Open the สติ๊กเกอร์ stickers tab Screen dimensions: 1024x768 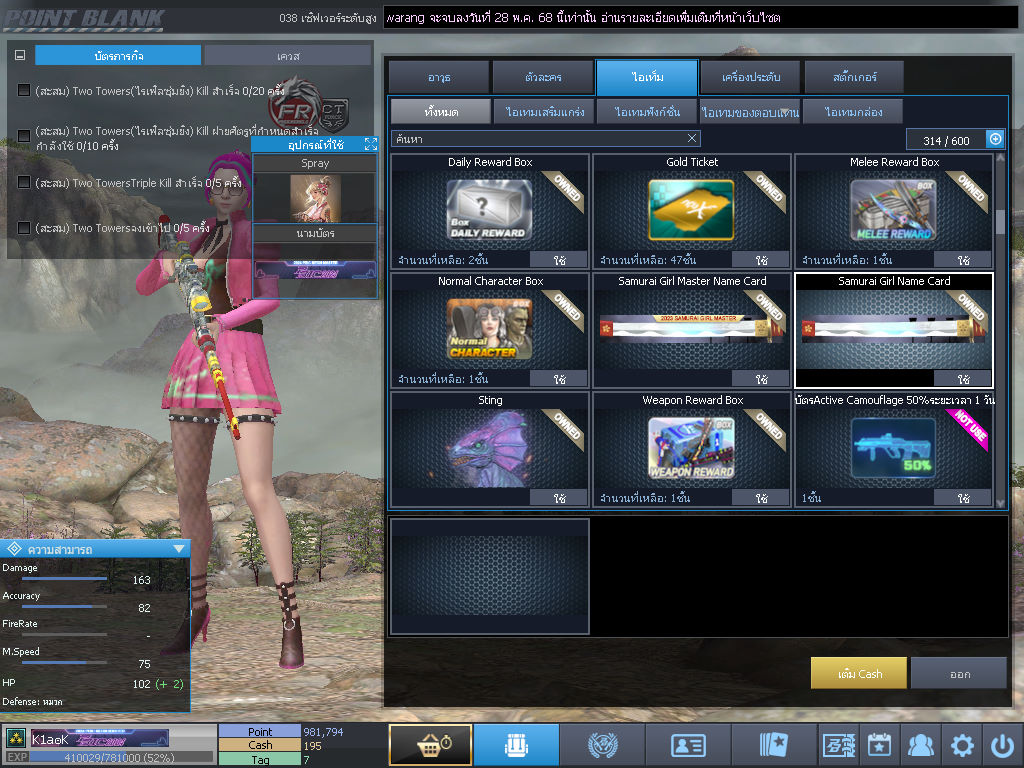click(x=854, y=77)
